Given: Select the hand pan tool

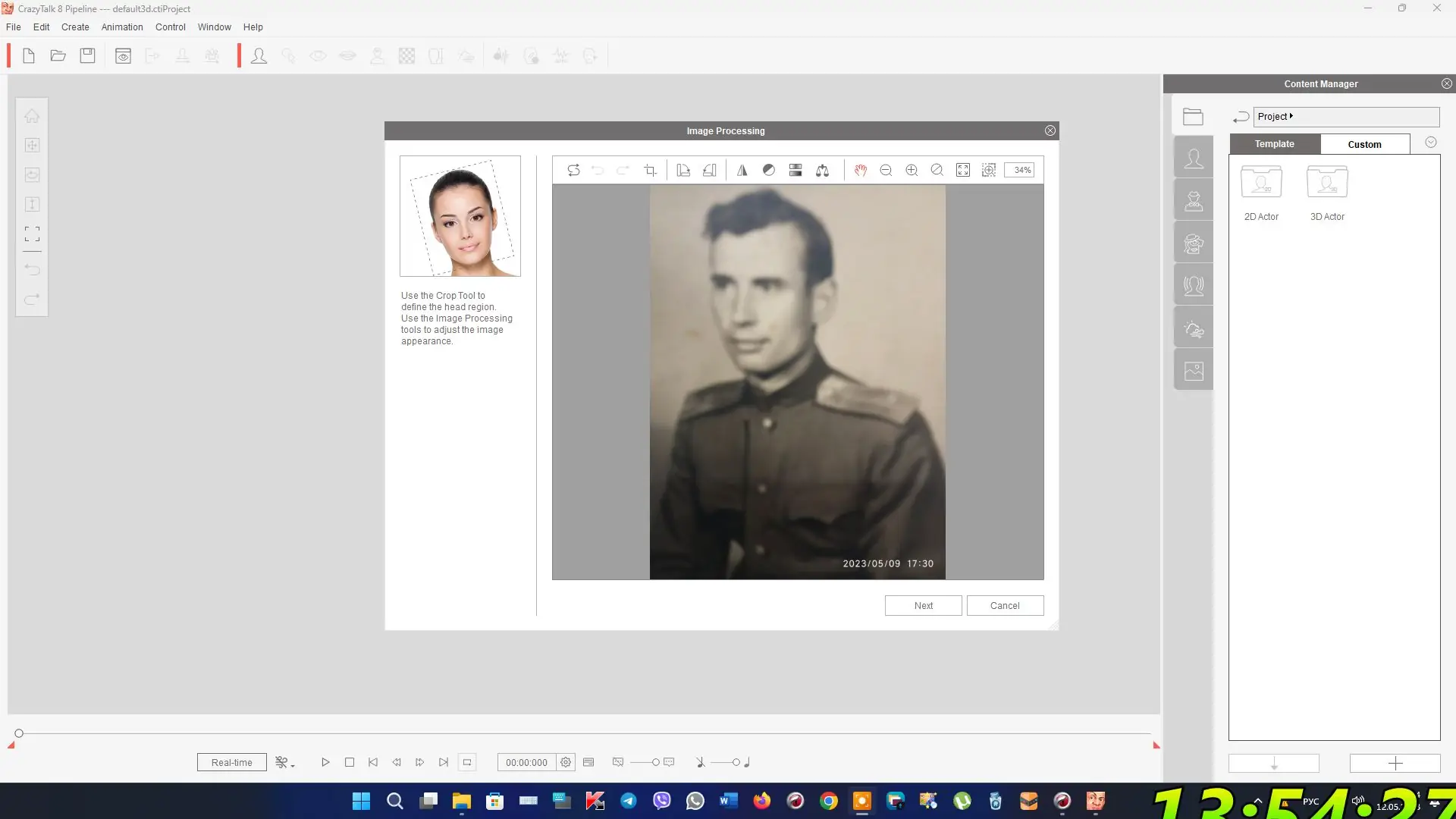Looking at the screenshot, I should [860, 171].
